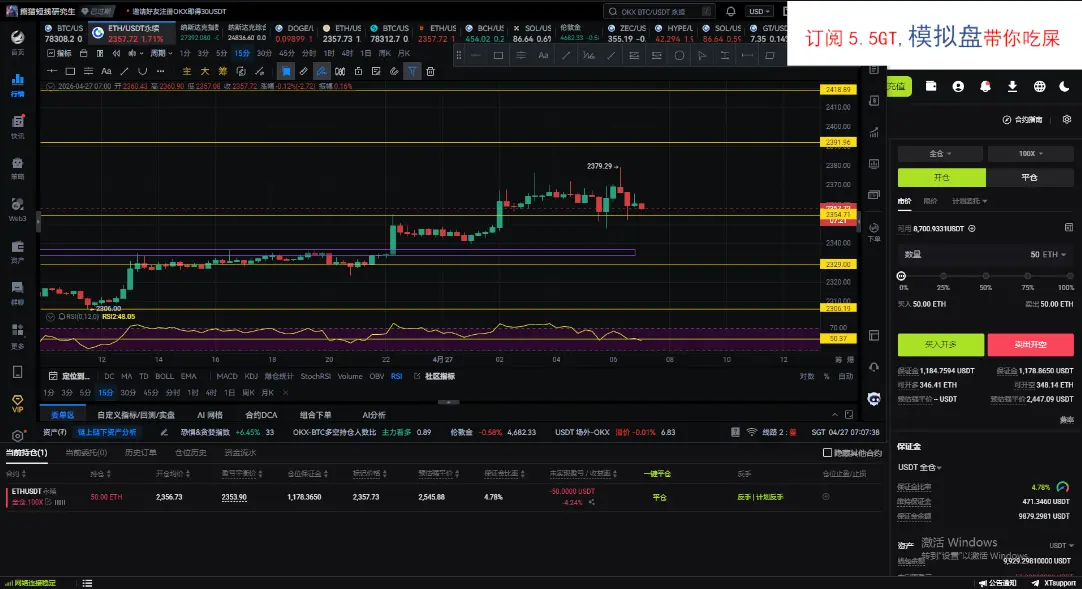Open sidebar settings hexagon gear icon
This screenshot has height=589, width=1082.
[18, 436]
